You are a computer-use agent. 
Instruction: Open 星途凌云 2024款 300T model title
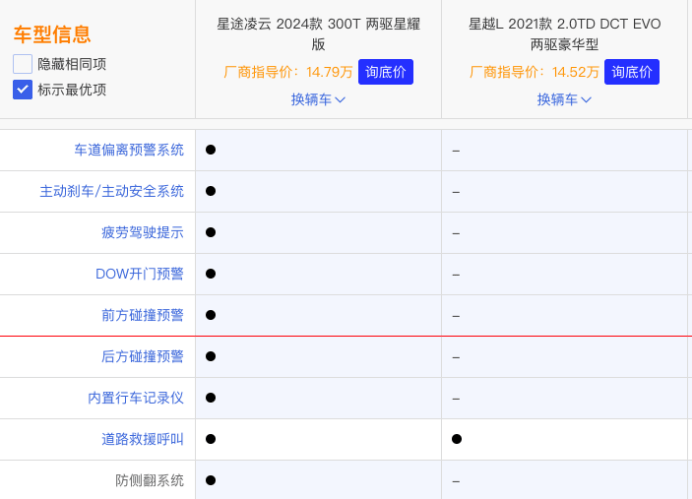pyautogui.click(x=318, y=33)
